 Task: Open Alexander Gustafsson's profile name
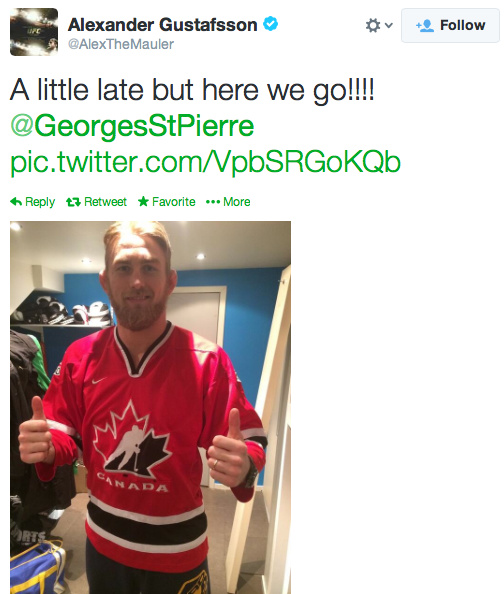(x=163, y=25)
